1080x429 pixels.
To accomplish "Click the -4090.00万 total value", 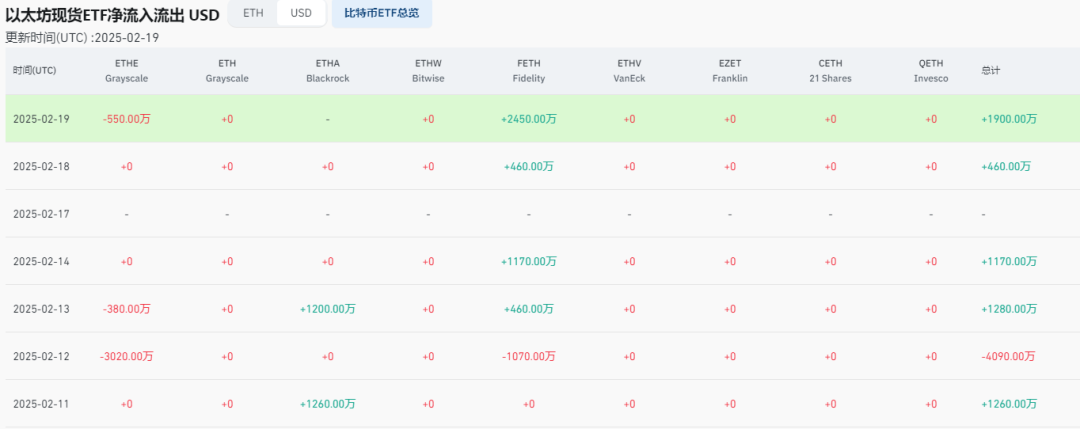I will point(1009,356).
